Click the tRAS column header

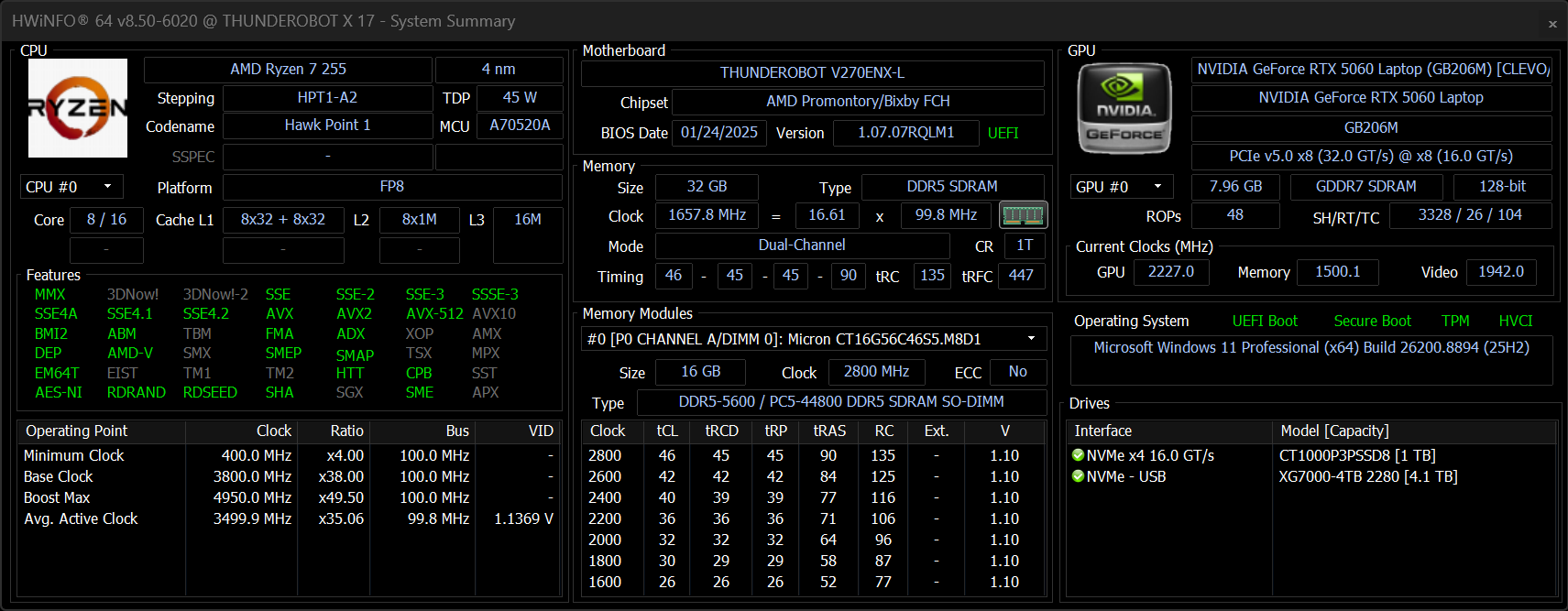pos(828,431)
